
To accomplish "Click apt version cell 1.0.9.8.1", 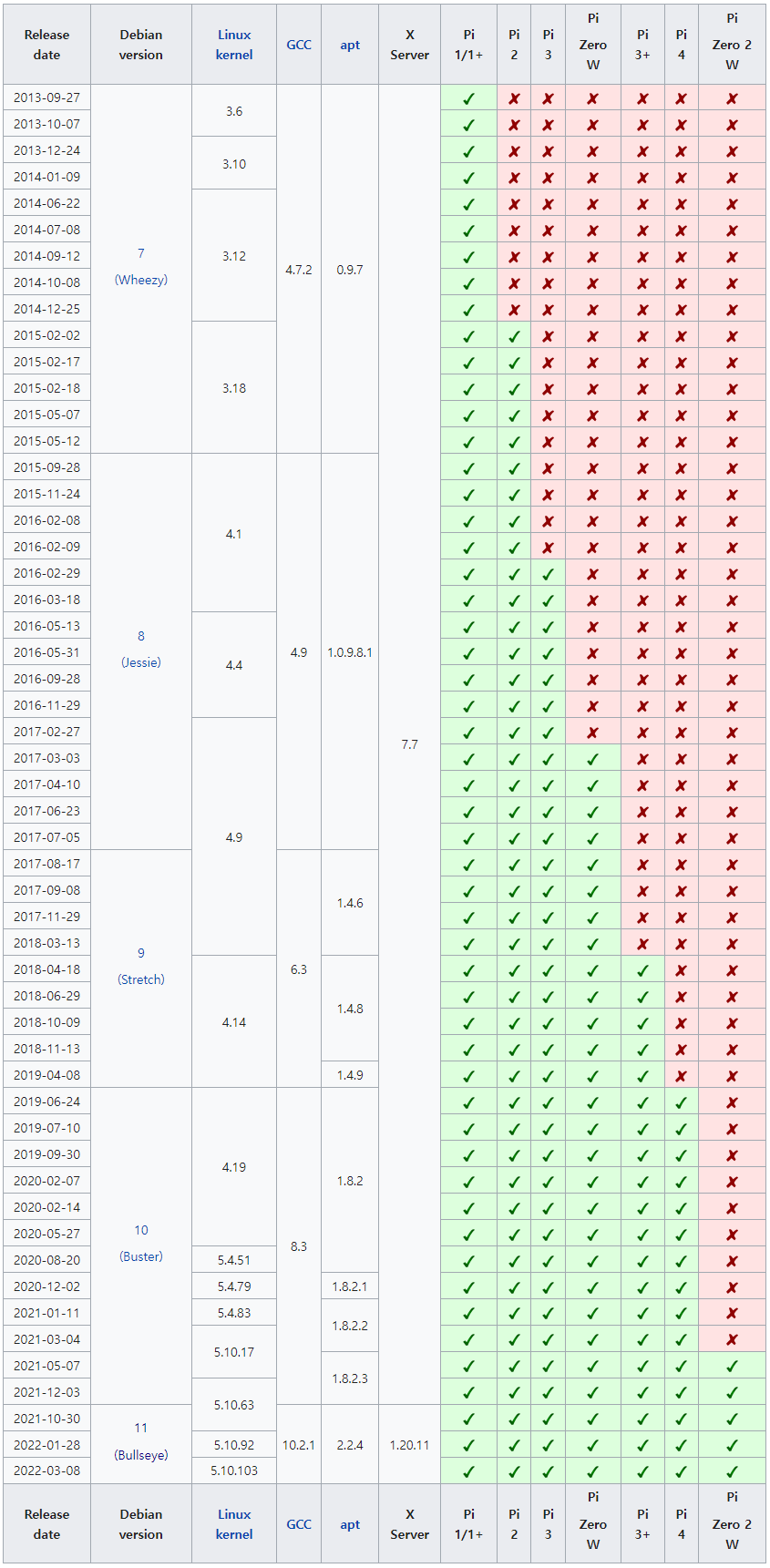I will tap(350, 652).
